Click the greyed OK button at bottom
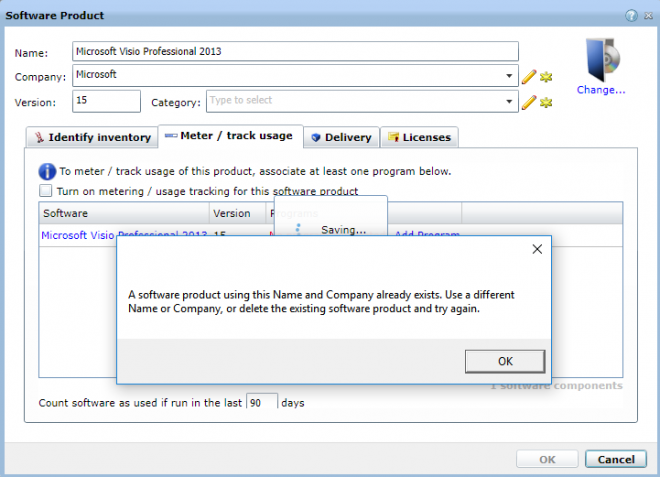The width and height of the screenshot is (660, 477). click(547, 459)
